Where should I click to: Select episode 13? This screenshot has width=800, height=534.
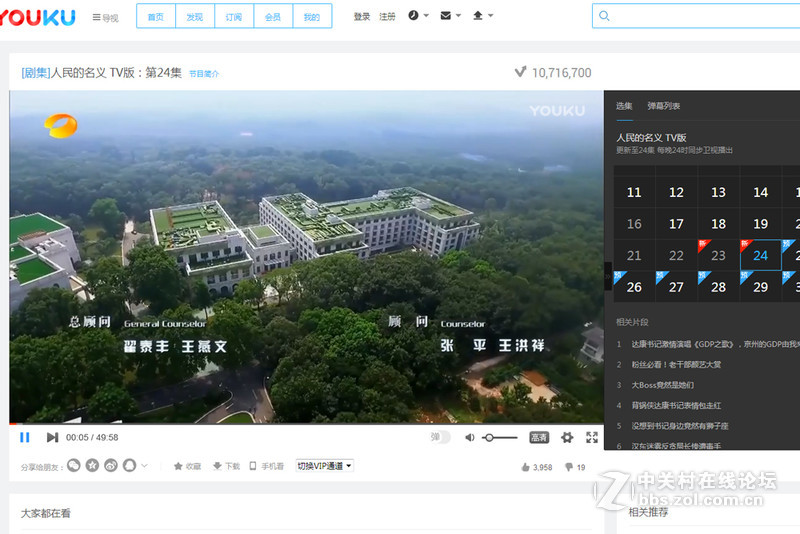[718, 192]
